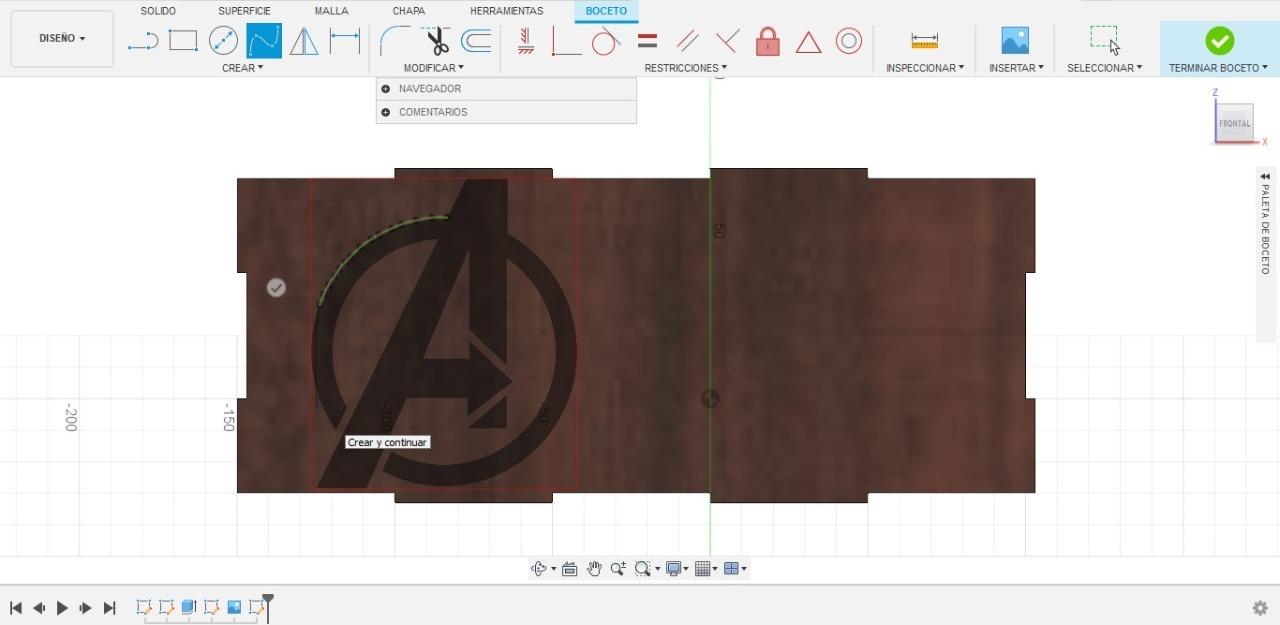Select the Offset tool
The width and height of the screenshot is (1280, 625).
tap(476, 41)
